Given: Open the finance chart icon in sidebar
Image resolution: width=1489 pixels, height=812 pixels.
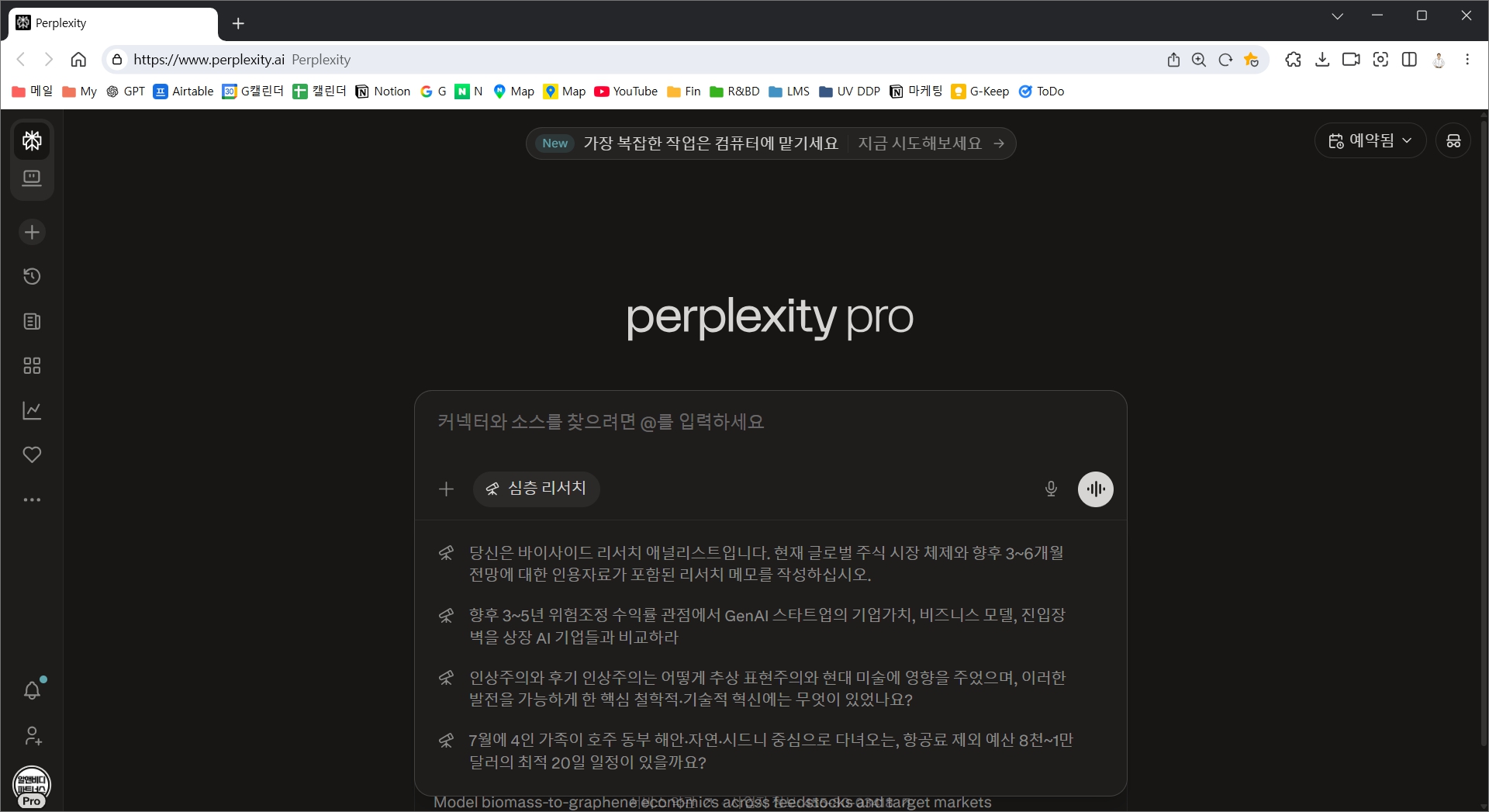Looking at the screenshot, I should click(x=32, y=410).
